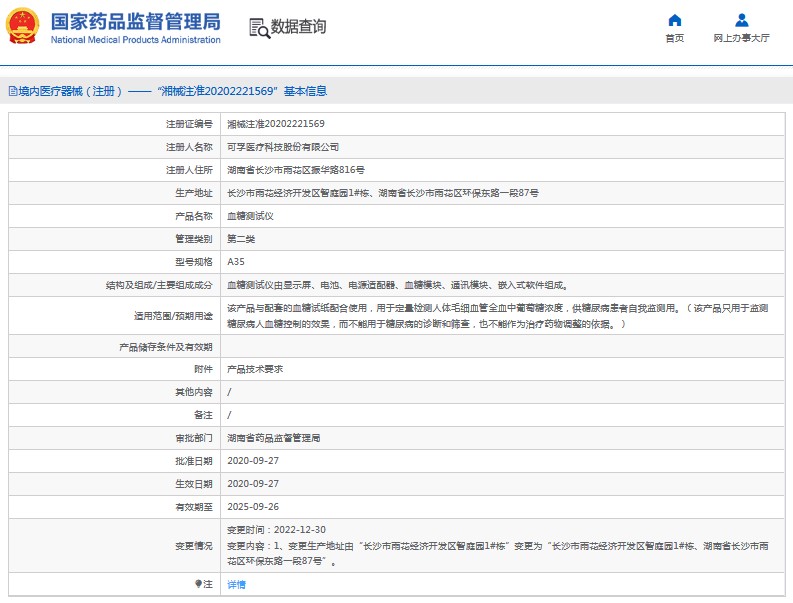Click the registrant name 可孚医疗科技股份有限公司
The width and height of the screenshot is (793, 603).
276,147
